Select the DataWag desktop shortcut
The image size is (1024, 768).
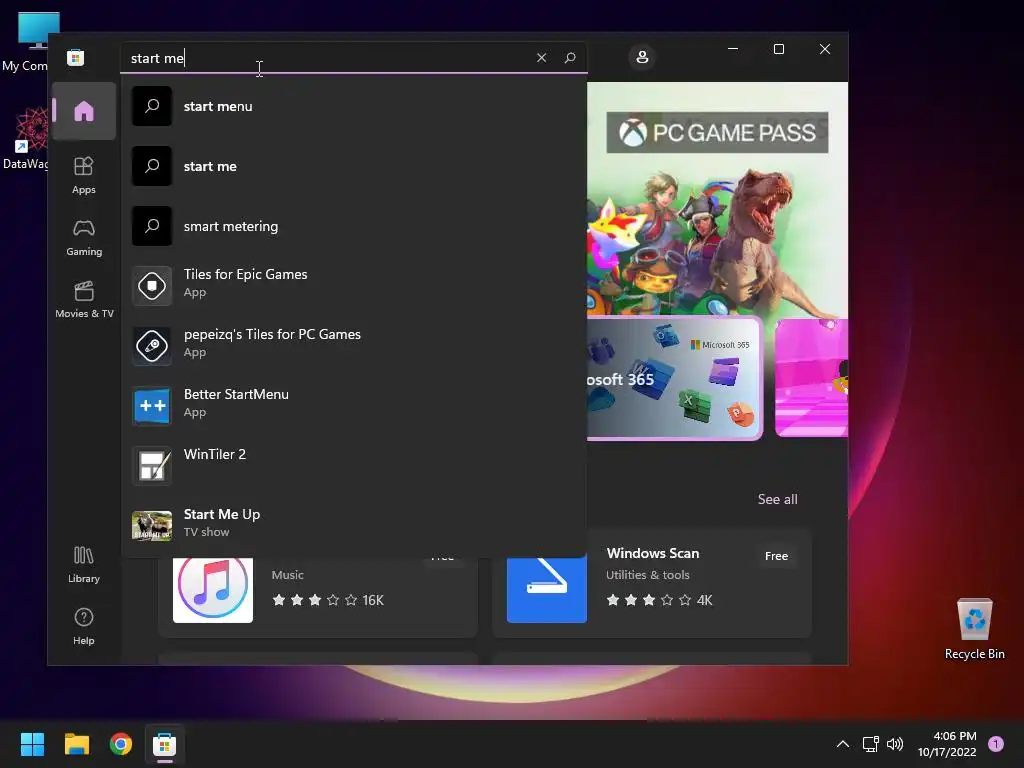(25, 140)
